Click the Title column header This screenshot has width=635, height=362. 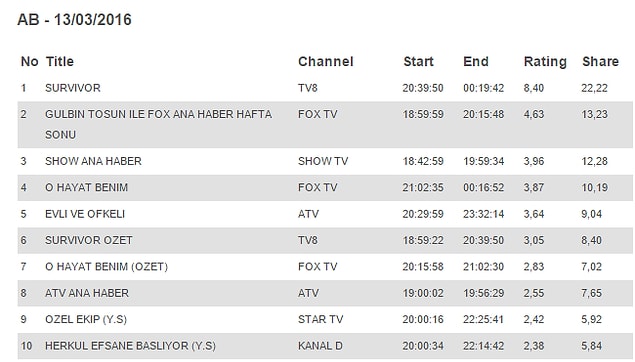pyautogui.click(x=60, y=62)
